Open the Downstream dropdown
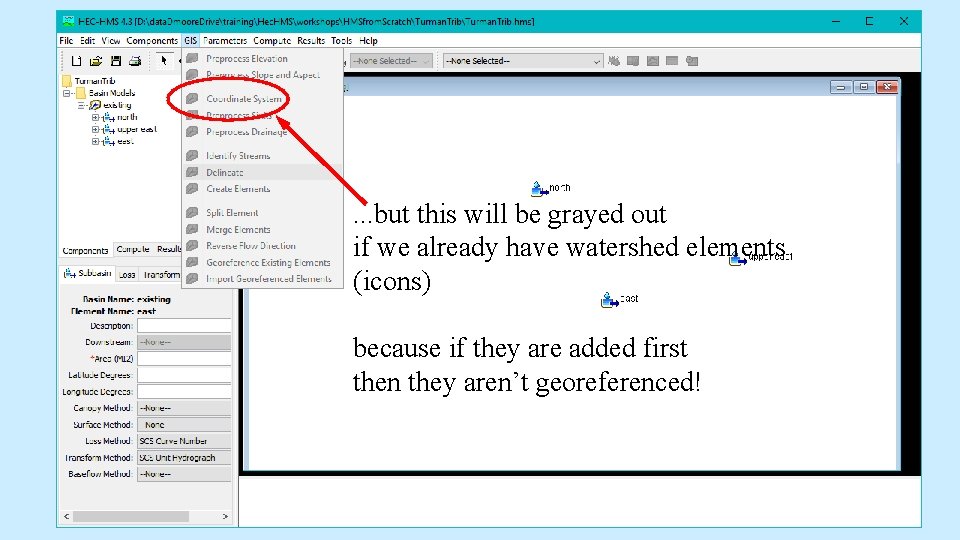Image resolution: width=960 pixels, height=540 pixels. pos(184,342)
